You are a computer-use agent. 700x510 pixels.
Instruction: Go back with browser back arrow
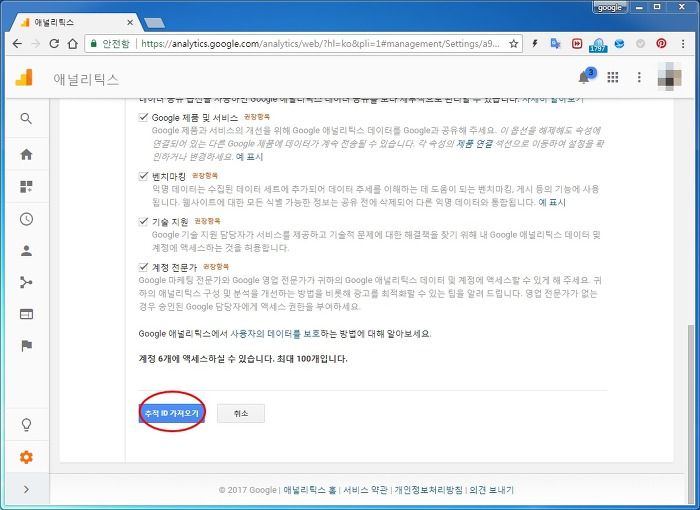click(17, 43)
